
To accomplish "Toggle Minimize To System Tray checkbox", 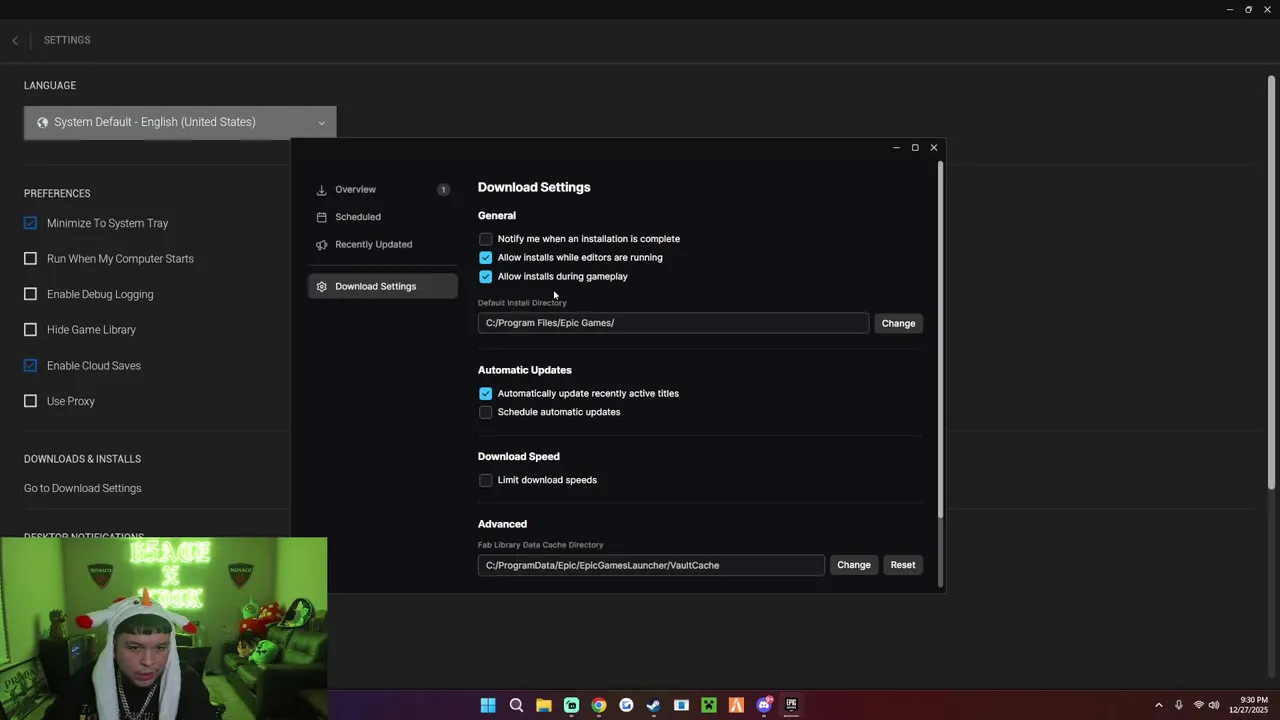I will [30, 223].
